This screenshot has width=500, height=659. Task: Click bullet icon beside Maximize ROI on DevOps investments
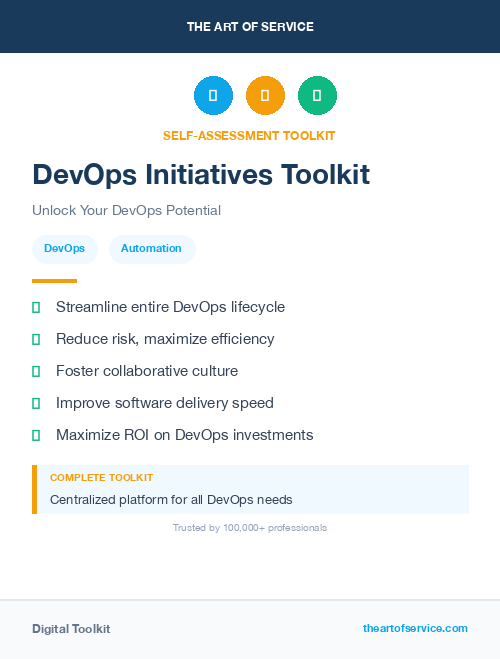(36, 435)
